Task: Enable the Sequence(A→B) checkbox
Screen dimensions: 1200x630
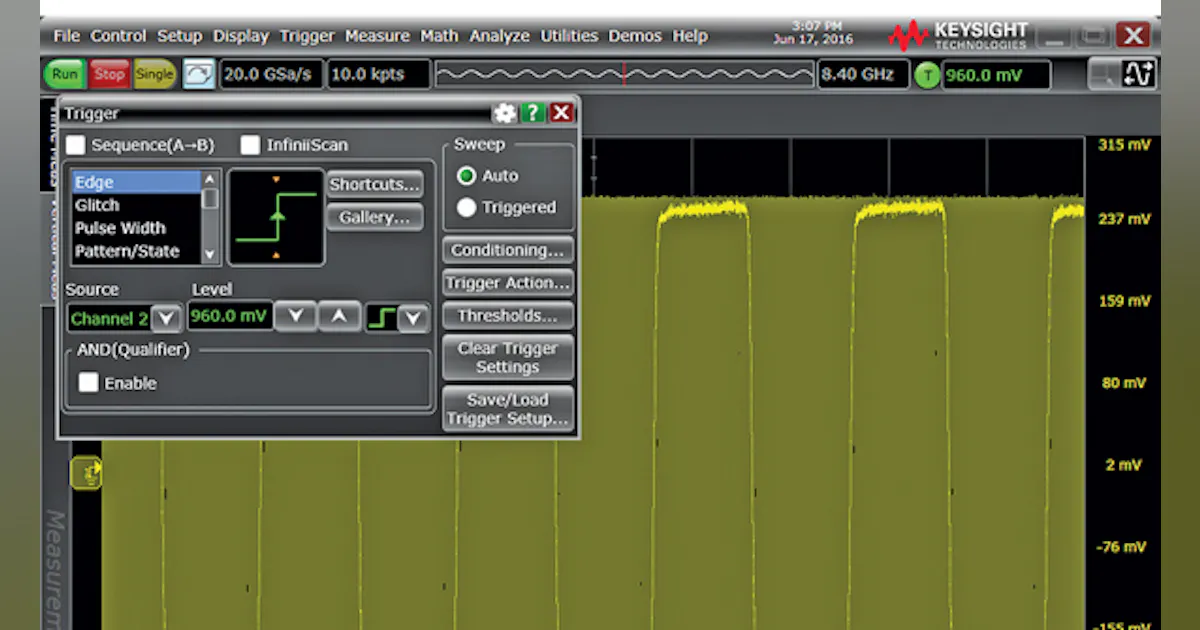Action: (x=75, y=145)
